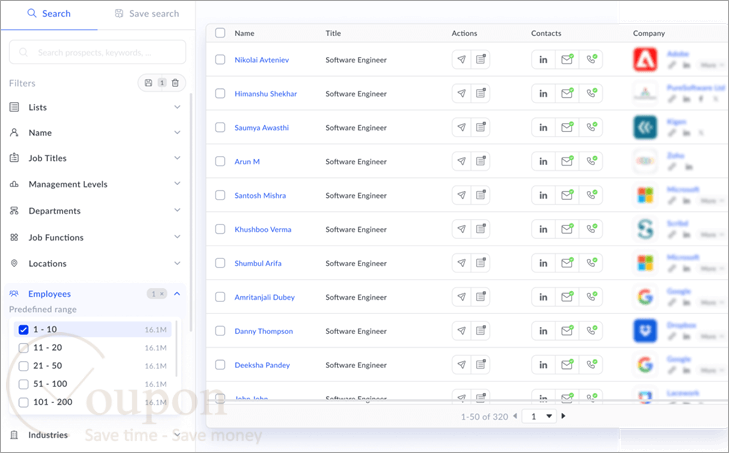Click the magnifier icon in search field
This screenshot has width=729, height=453.
pos(23,52)
